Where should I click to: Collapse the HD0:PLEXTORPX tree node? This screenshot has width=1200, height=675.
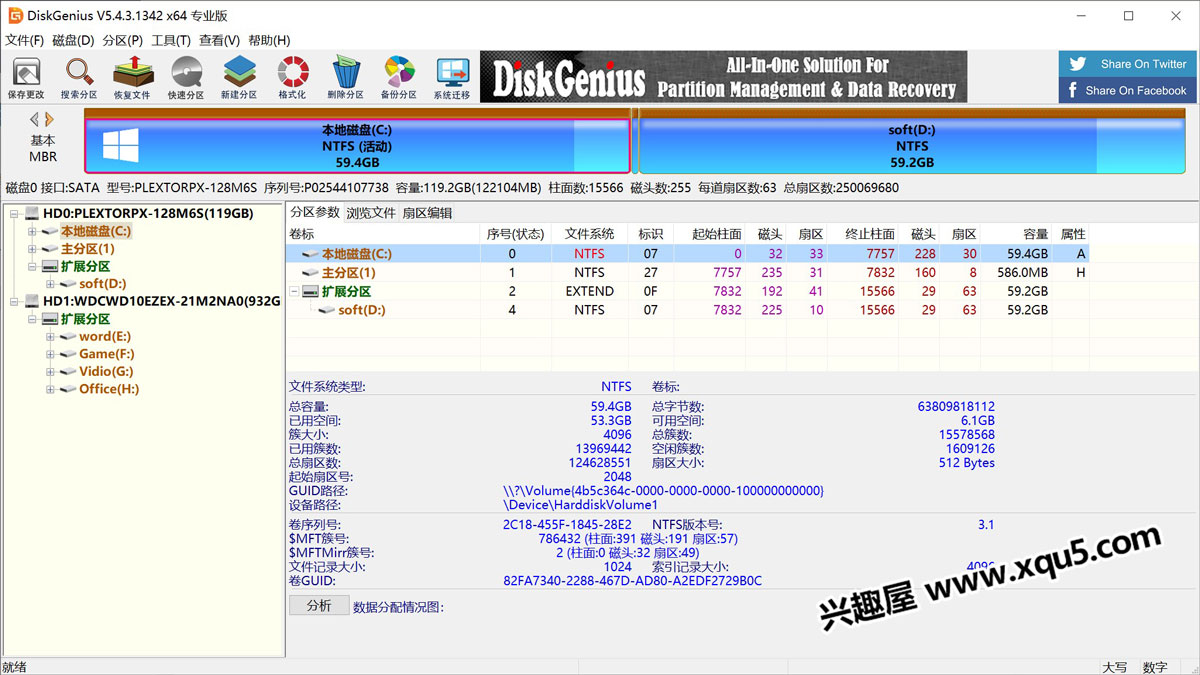click(x=14, y=214)
